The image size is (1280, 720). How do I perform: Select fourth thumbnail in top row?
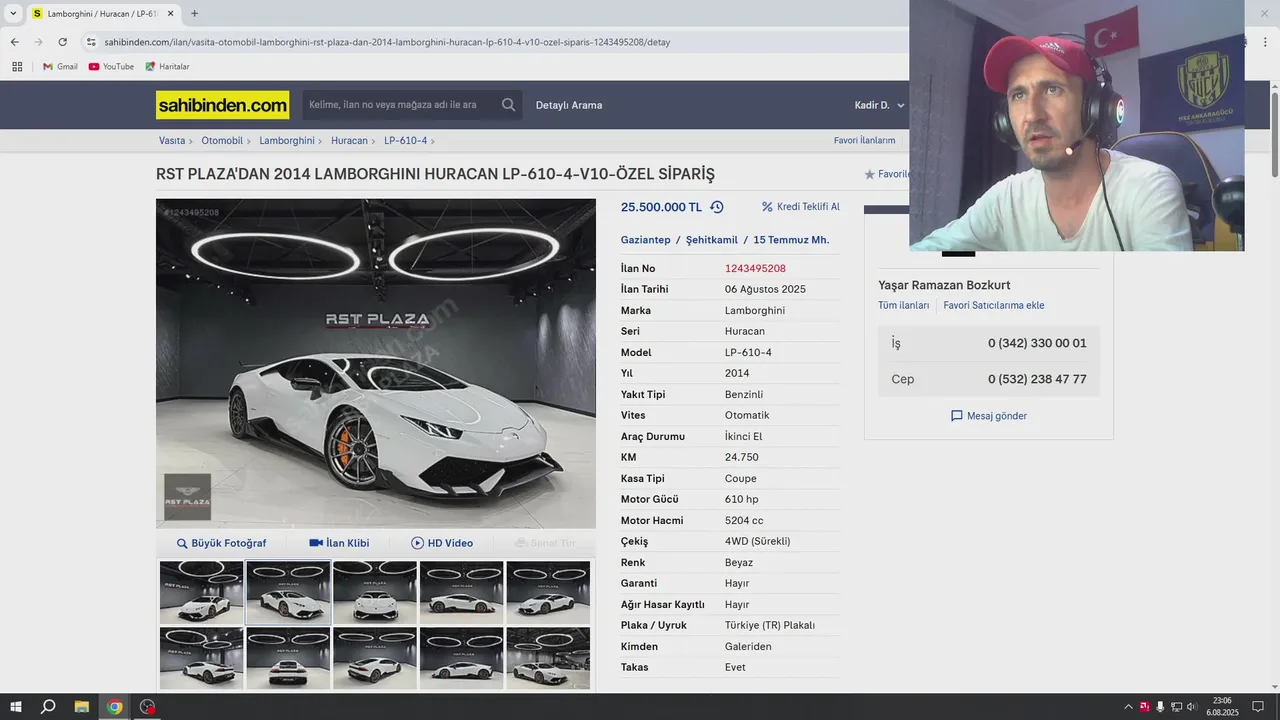click(461, 592)
